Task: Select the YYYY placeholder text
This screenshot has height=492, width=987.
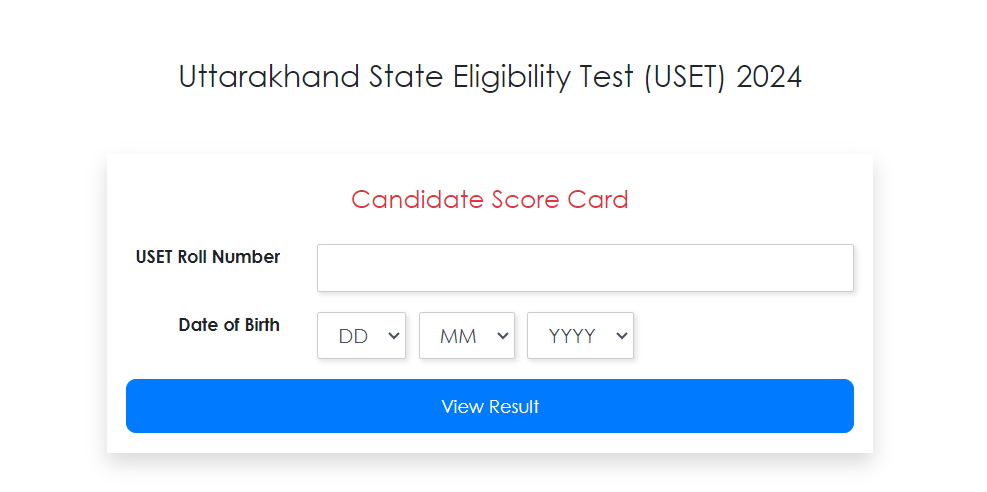Action: [x=572, y=337]
